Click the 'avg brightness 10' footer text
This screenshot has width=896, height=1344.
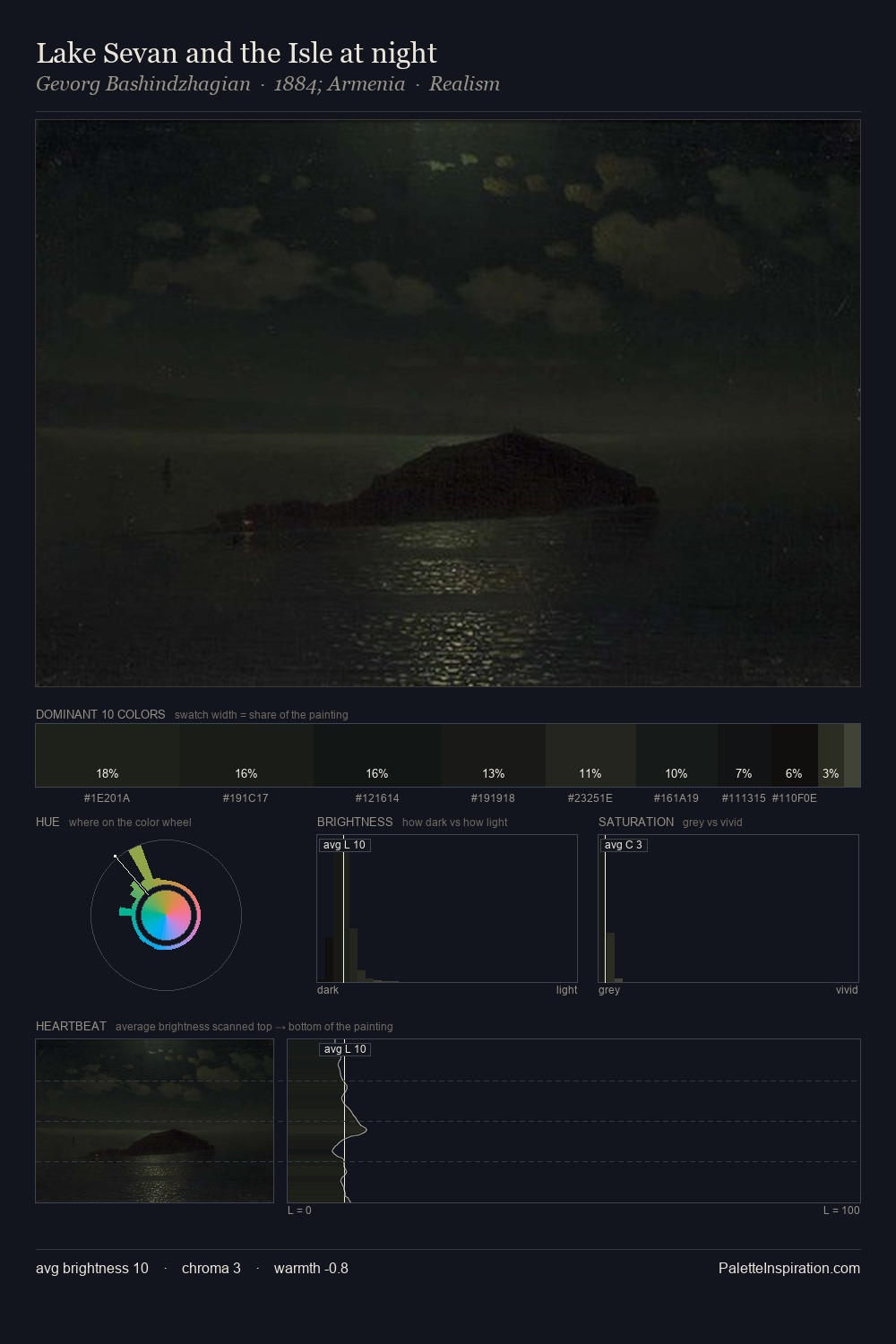pyautogui.click(x=92, y=1268)
